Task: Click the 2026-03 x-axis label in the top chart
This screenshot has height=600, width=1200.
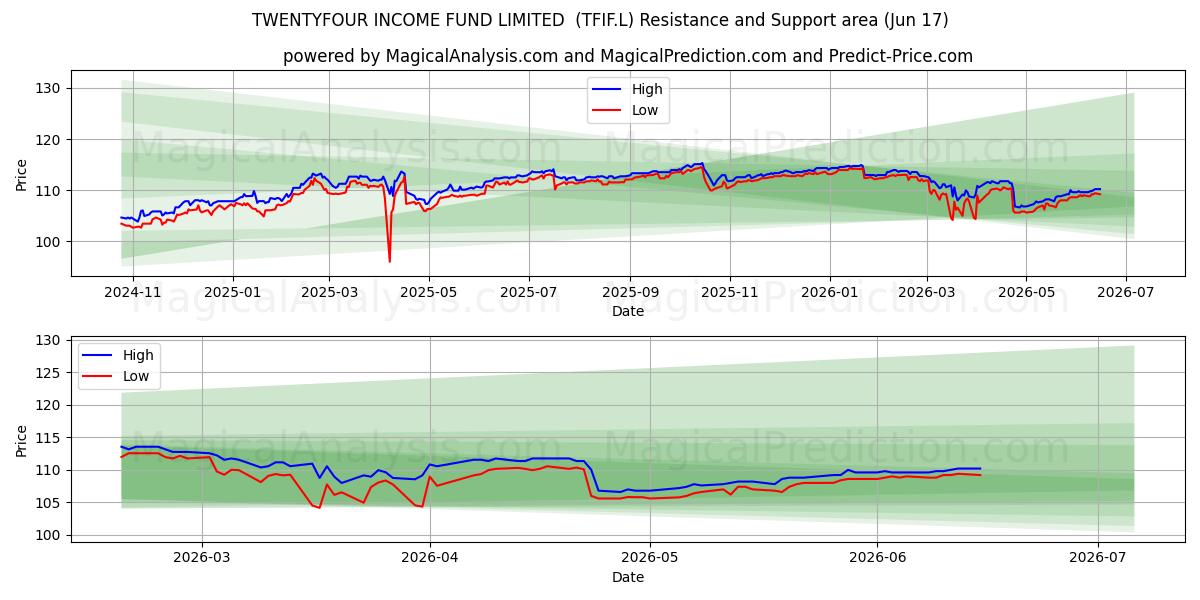Action: pos(926,293)
